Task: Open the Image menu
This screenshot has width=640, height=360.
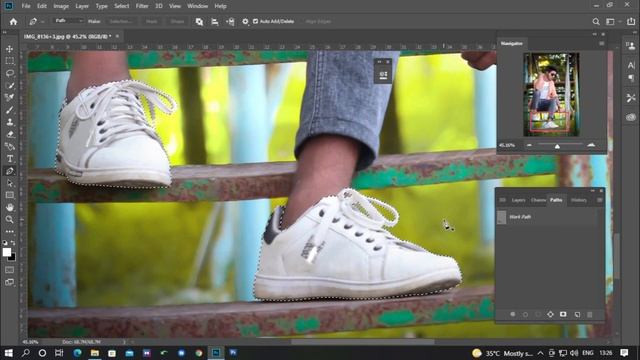Action: tap(61, 6)
